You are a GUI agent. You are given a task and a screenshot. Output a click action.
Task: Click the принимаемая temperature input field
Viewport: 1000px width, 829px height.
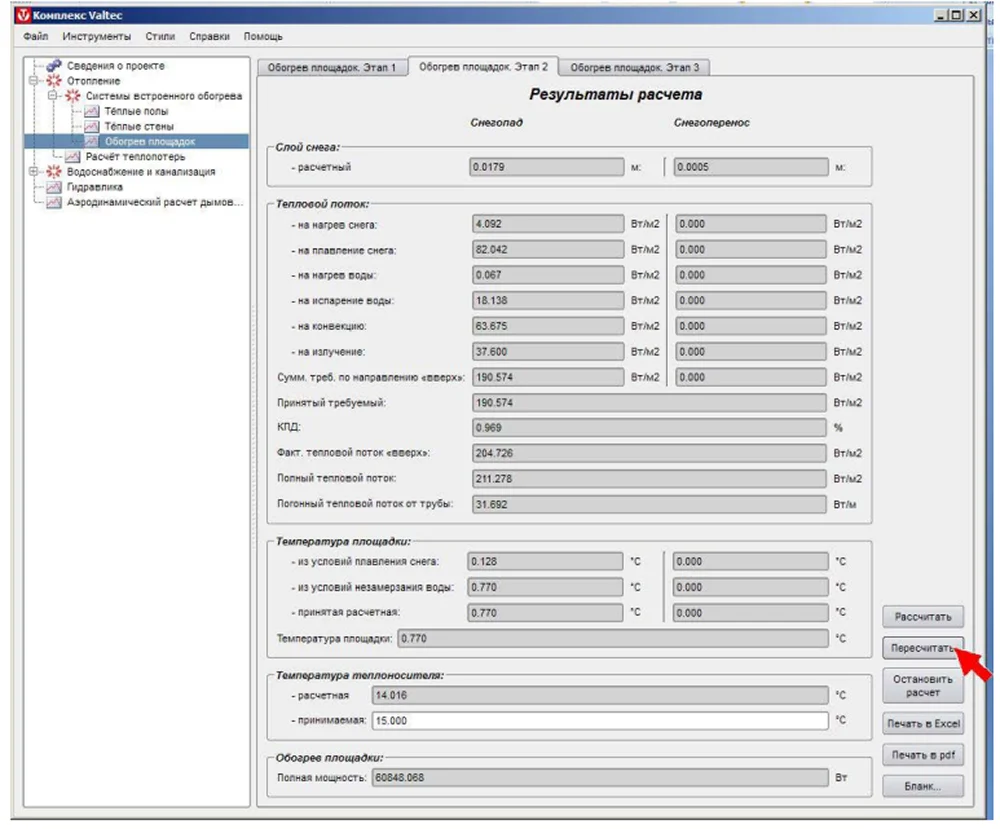[599, 721]
